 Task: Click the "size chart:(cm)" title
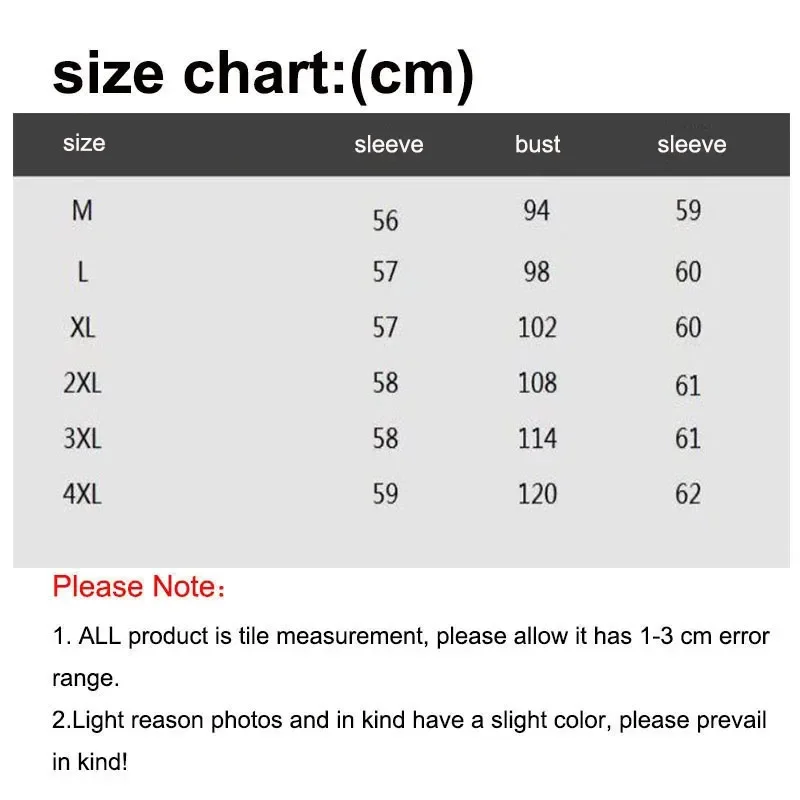pos(262,74)
